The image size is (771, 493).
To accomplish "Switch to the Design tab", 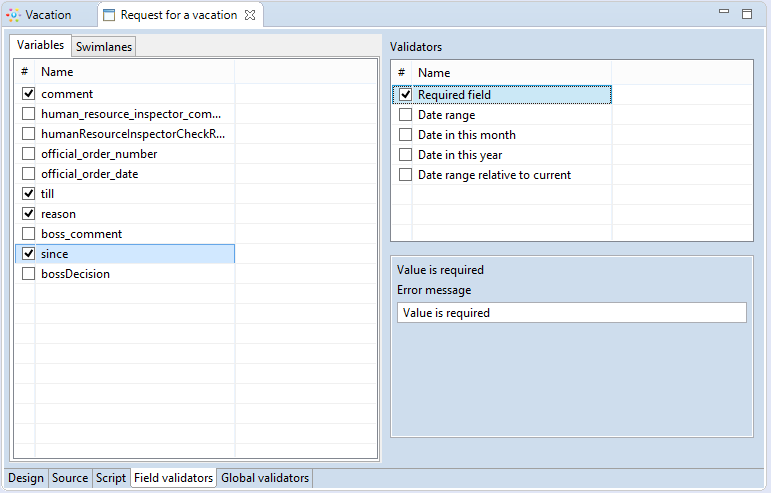I will coord(26,478).
